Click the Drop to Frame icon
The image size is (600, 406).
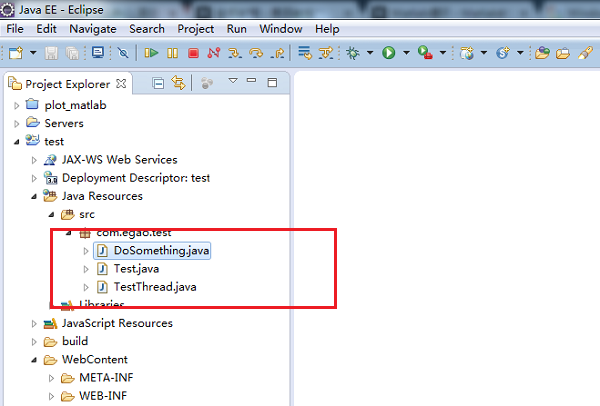[305, 53]
